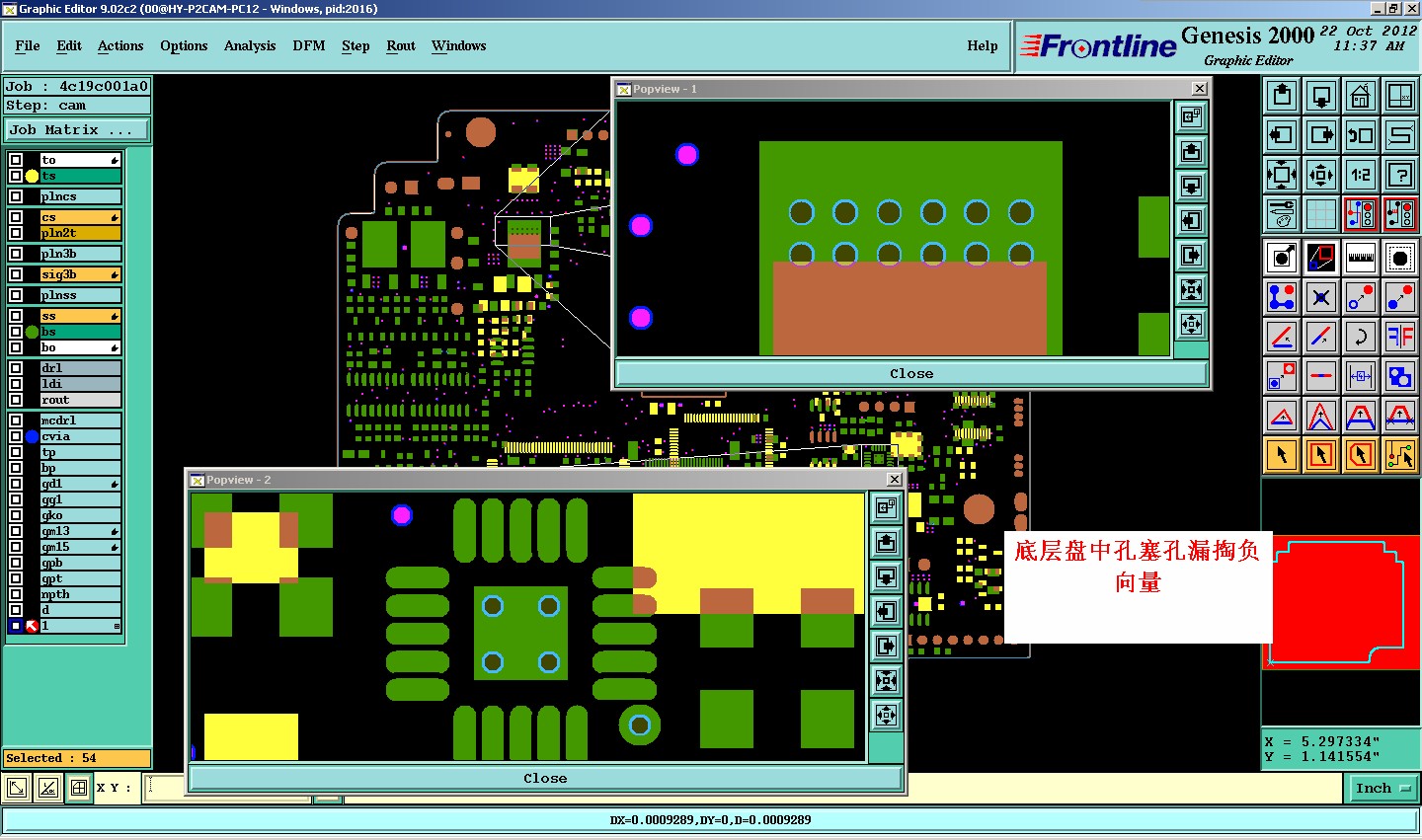Toggle checkbox for layer drl
Viewport: 1422px width, 840px height.
click(16, 368)
